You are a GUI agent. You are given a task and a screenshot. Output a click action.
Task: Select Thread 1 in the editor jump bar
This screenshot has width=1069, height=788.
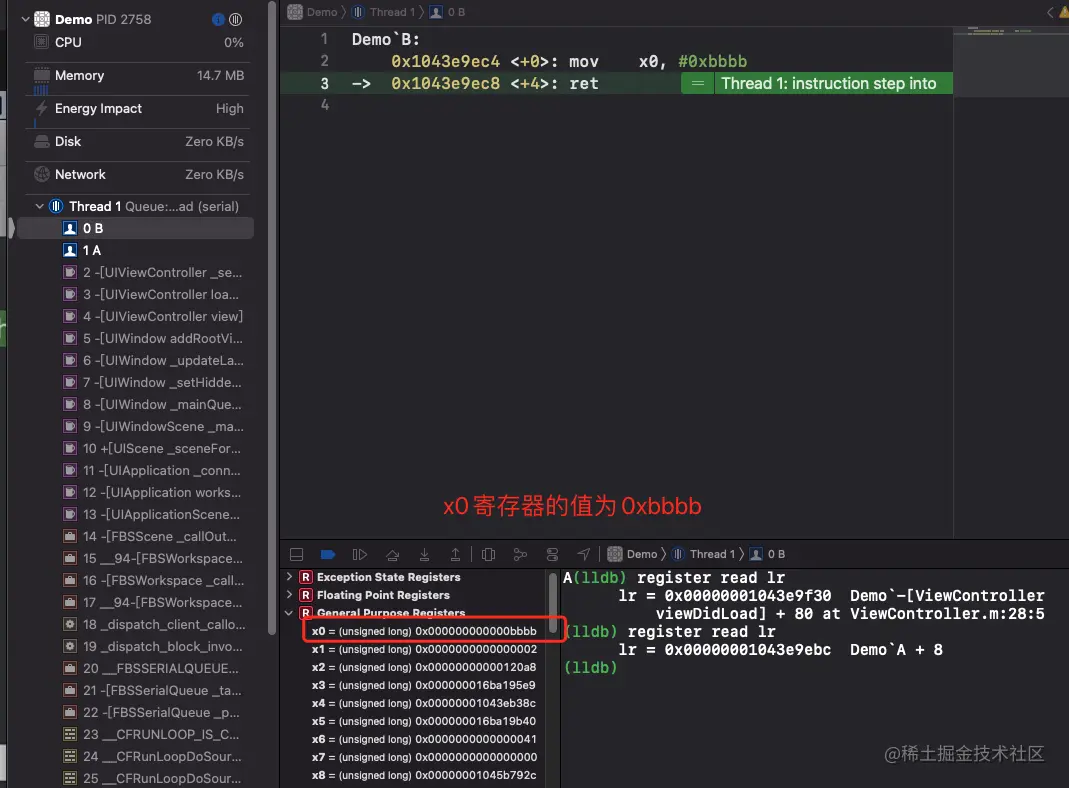(385, 11)
